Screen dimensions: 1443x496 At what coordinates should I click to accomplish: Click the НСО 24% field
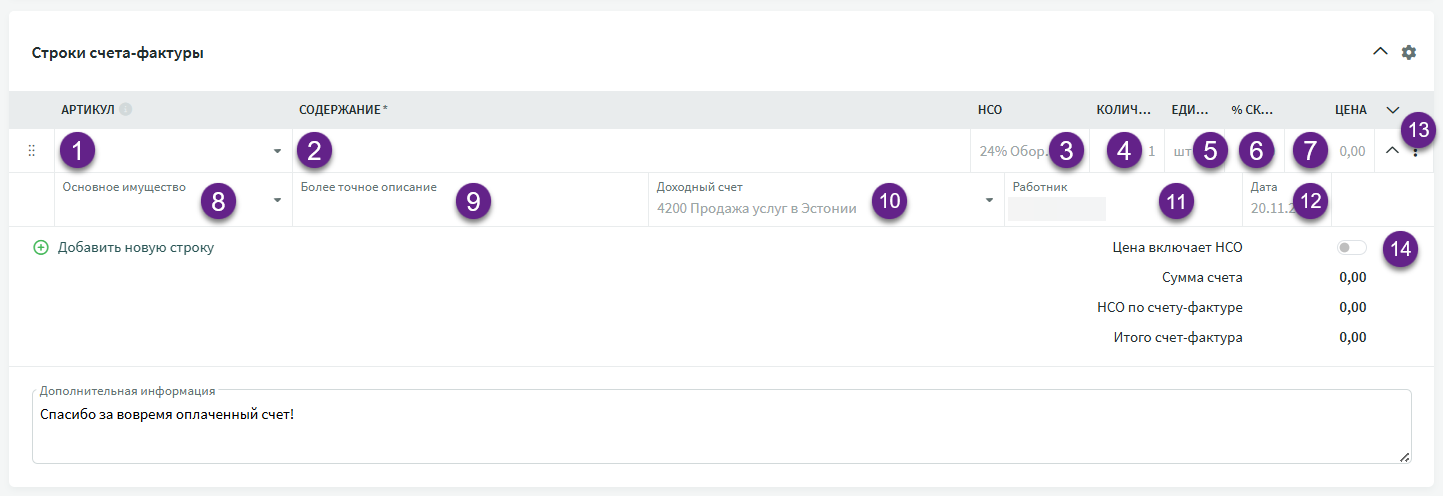click(x=1010, y=152)
